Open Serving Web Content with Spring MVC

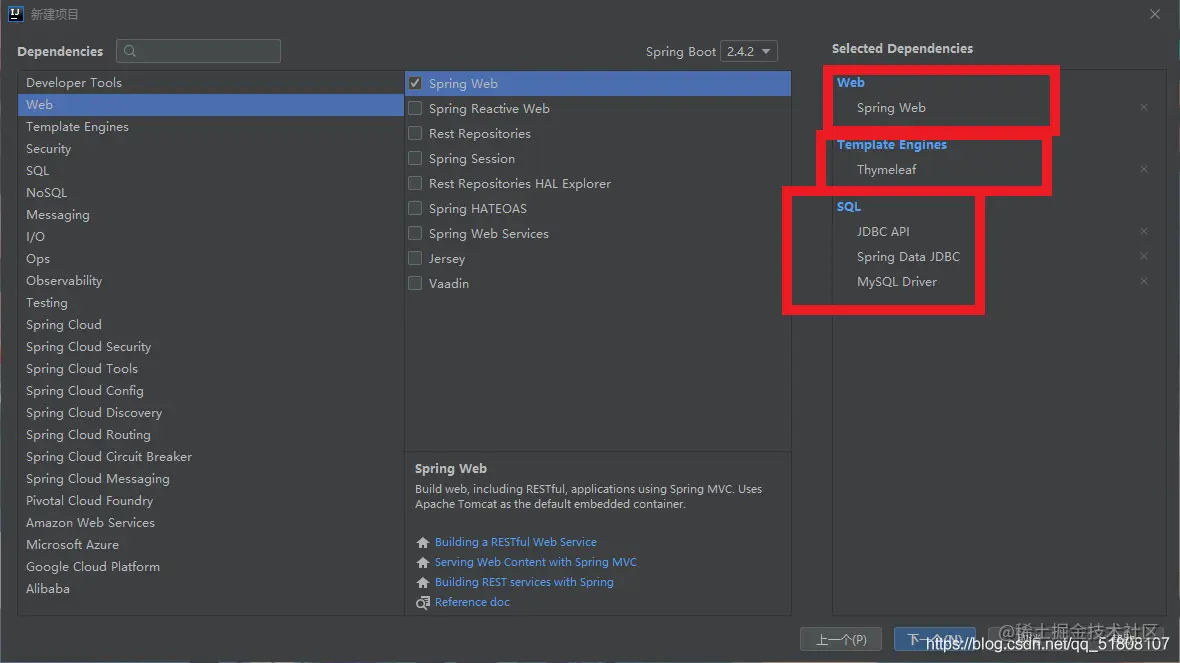535,562
